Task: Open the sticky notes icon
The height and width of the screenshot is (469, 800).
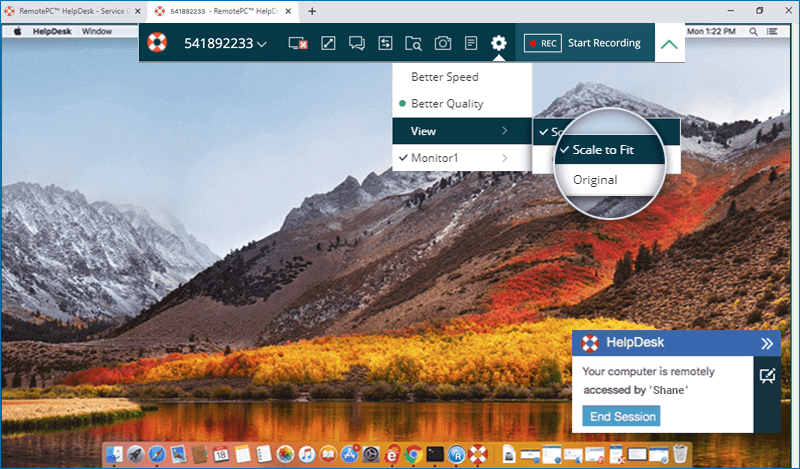Action: pyautogui.click(x=470, y=44)
